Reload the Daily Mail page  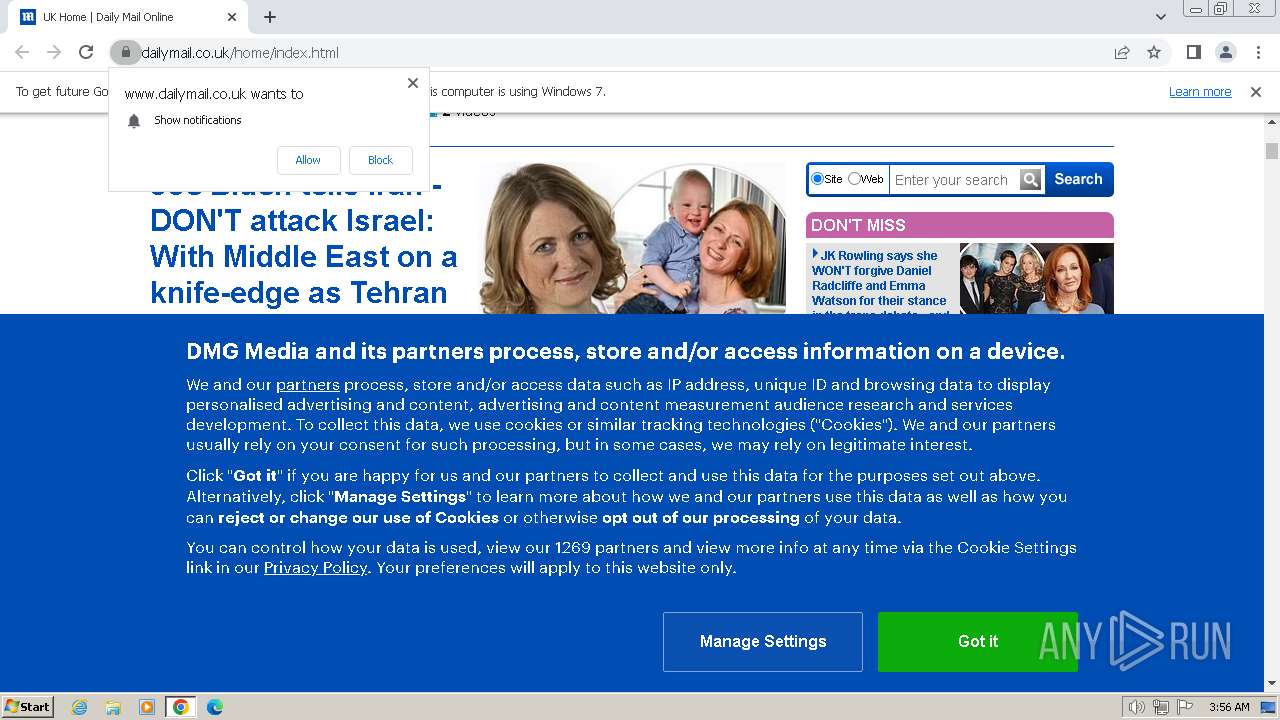pos(86,52)
